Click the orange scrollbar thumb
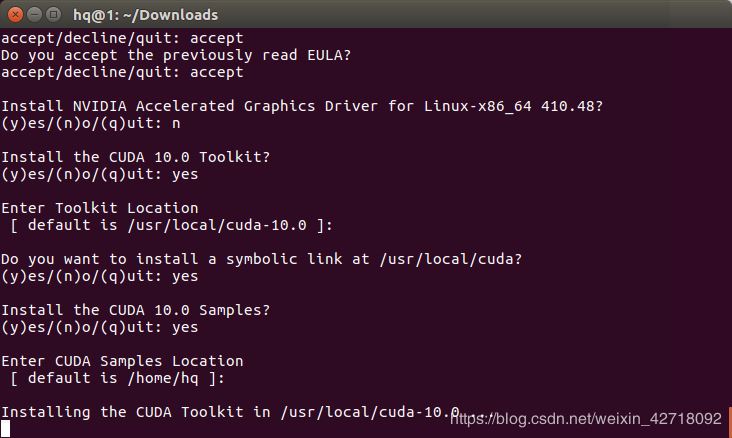 [728, 420]
